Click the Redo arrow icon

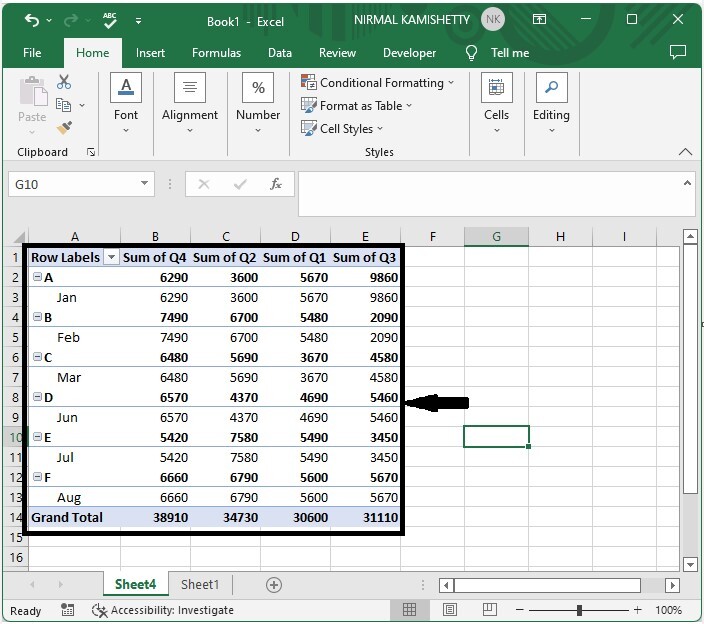coord(71,20)
